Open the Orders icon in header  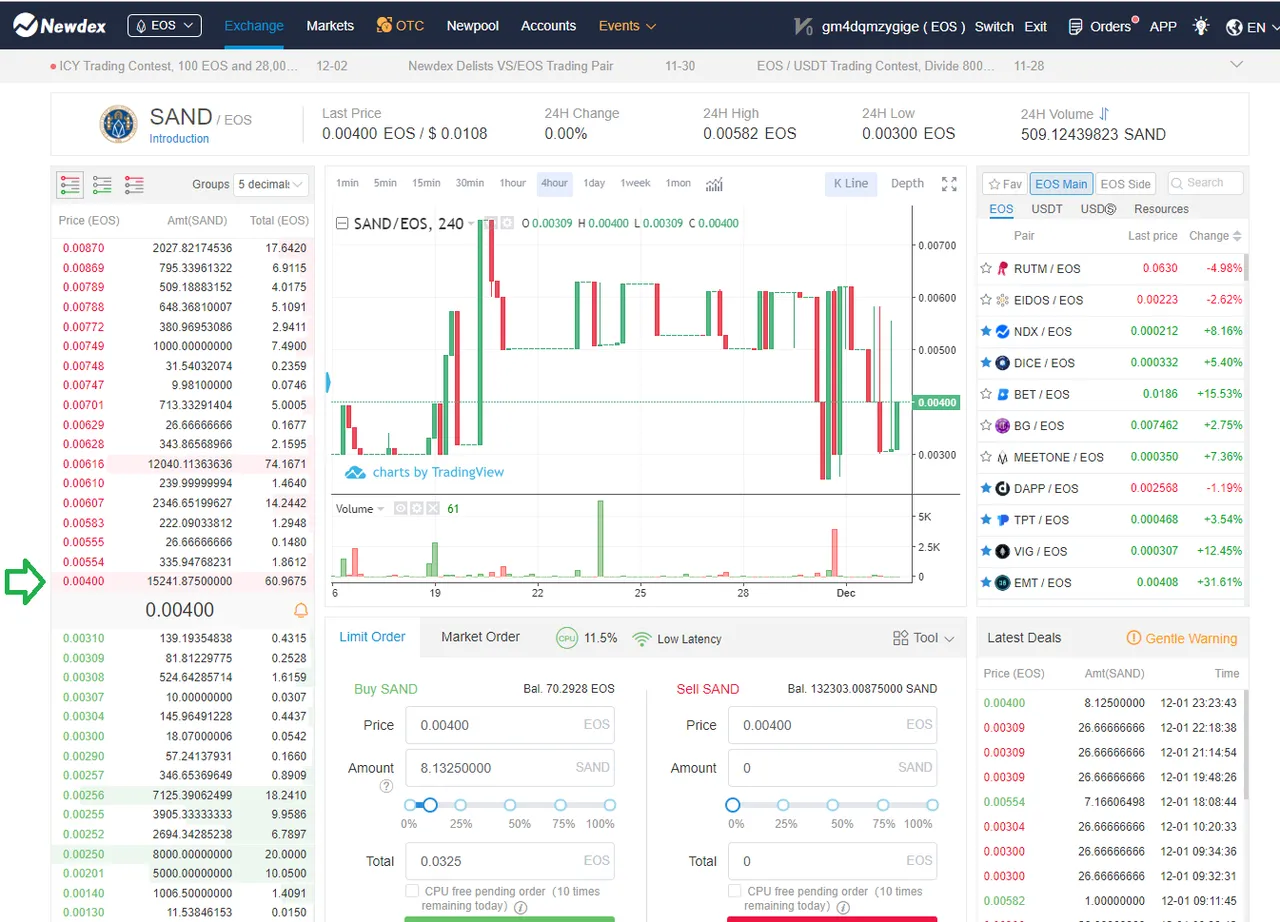point(1075,27)
